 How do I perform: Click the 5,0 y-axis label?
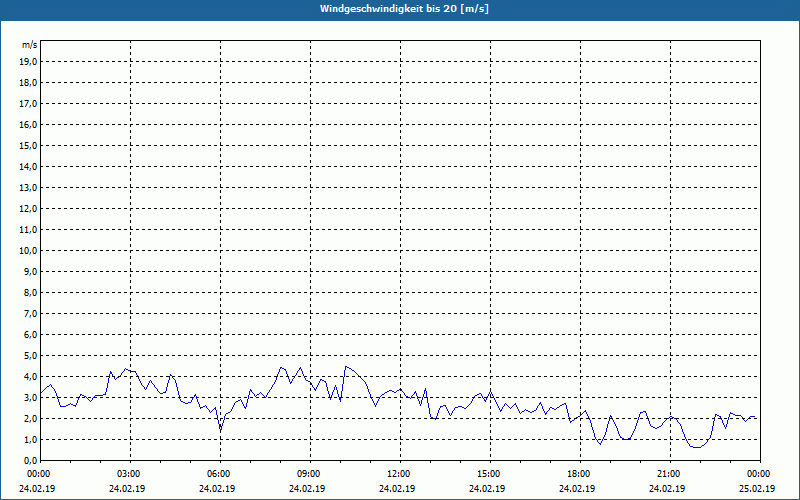click(30, 356)
